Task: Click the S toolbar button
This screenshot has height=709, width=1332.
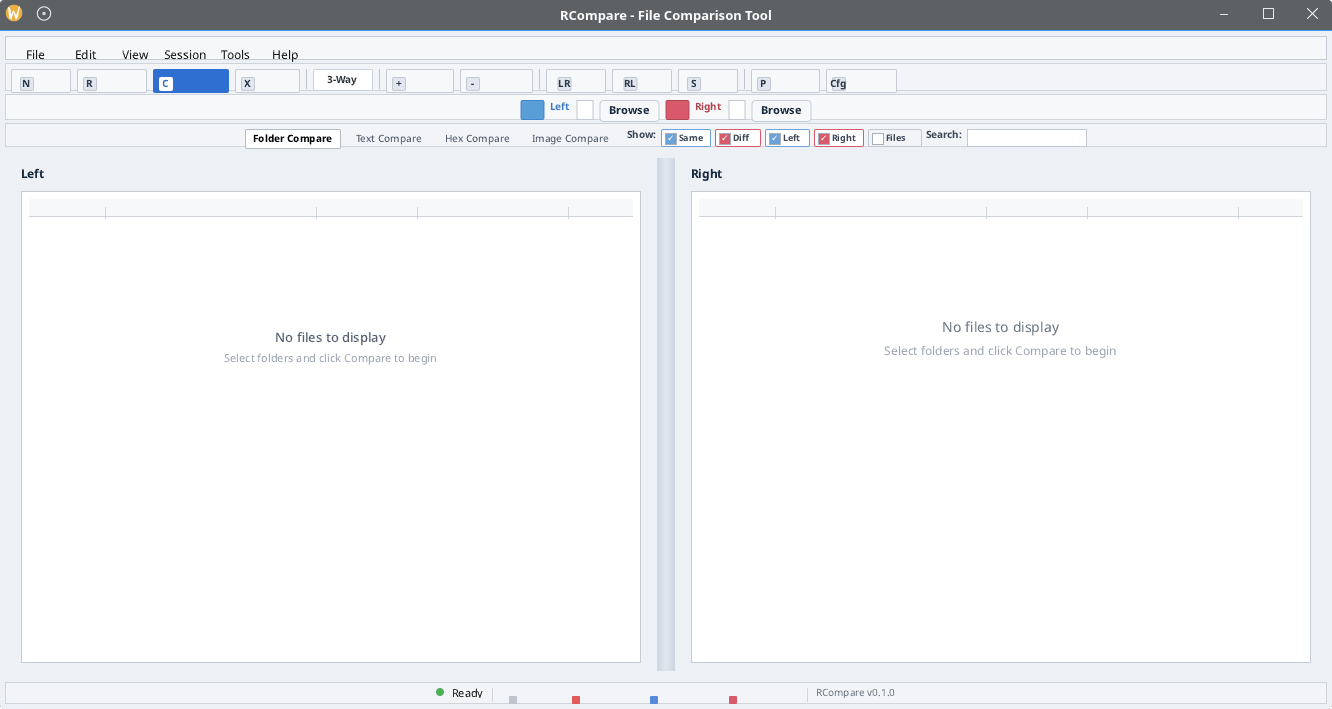Action: (708, 82)
